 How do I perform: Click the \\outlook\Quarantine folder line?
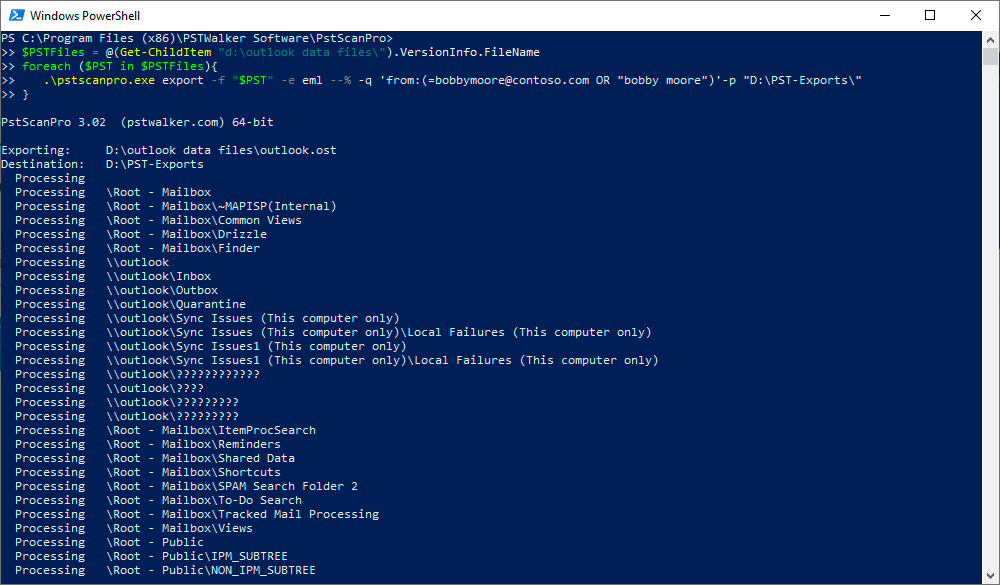pyautogui.click(x=176, y=304)
